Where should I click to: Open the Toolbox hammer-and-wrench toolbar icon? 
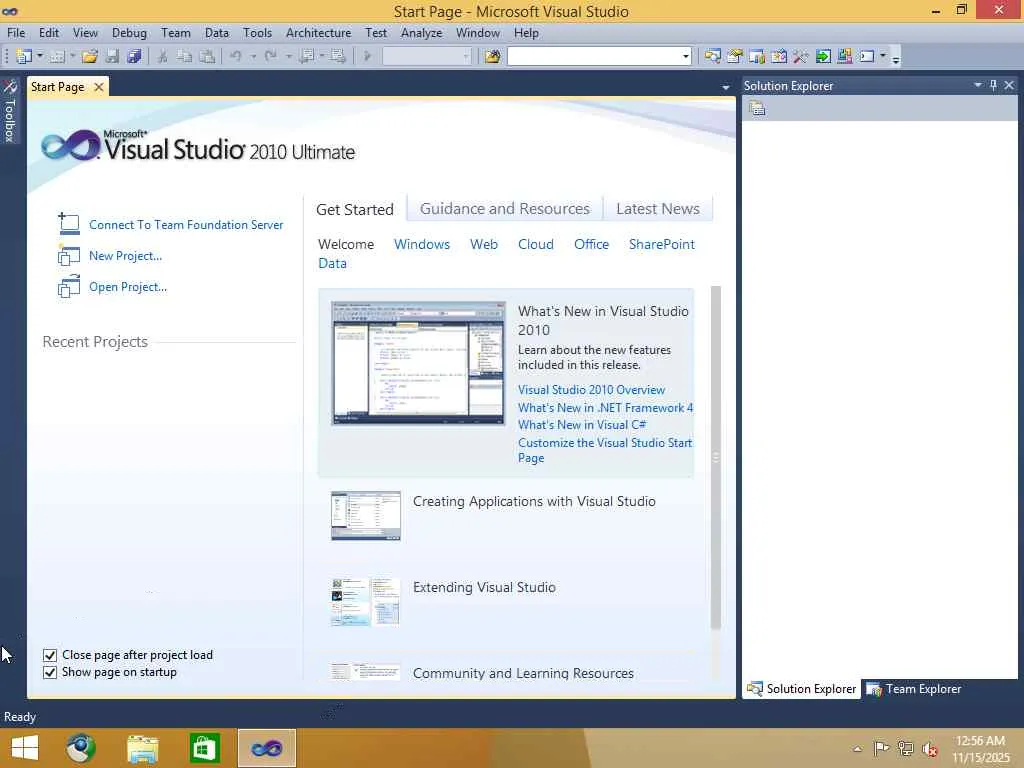click(x=801, y=56)
